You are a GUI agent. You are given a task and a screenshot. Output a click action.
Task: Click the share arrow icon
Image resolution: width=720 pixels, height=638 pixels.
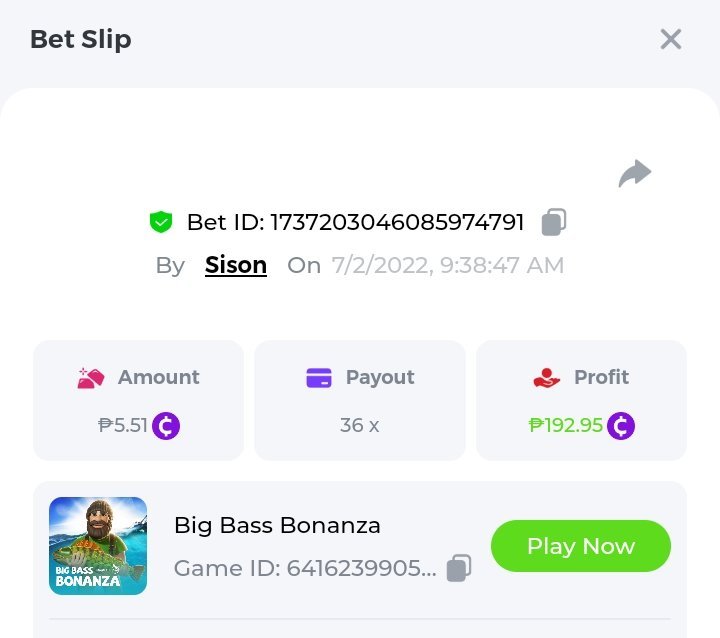(634, 174)
